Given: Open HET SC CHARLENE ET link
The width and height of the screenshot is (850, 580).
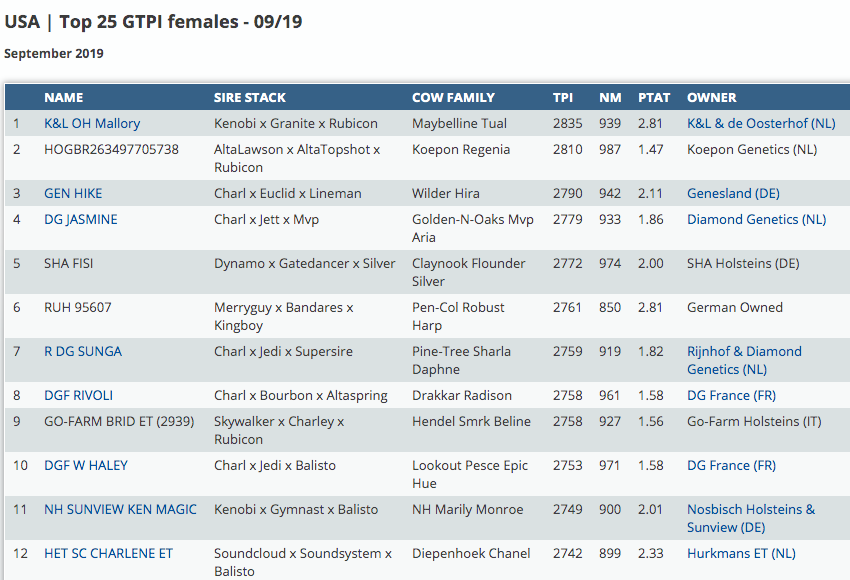Looking at the screenshot, I should [108, 554].
